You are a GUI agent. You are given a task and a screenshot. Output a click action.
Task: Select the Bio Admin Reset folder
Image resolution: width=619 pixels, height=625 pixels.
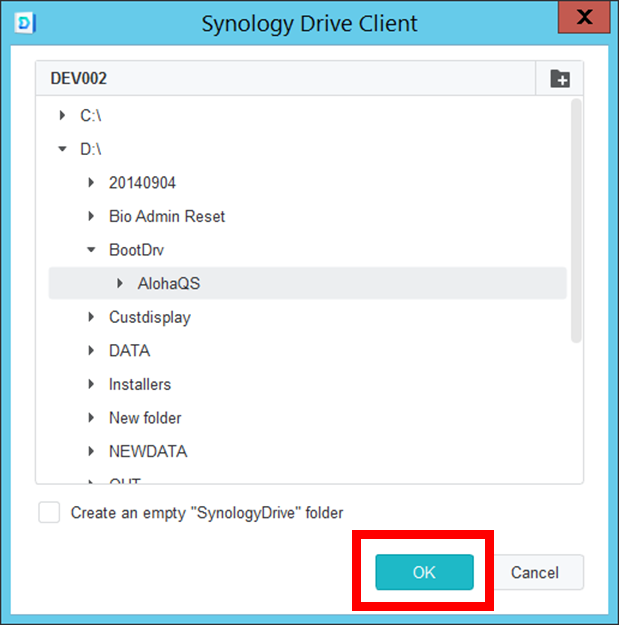pyautogui.click(x=167, y=216)
